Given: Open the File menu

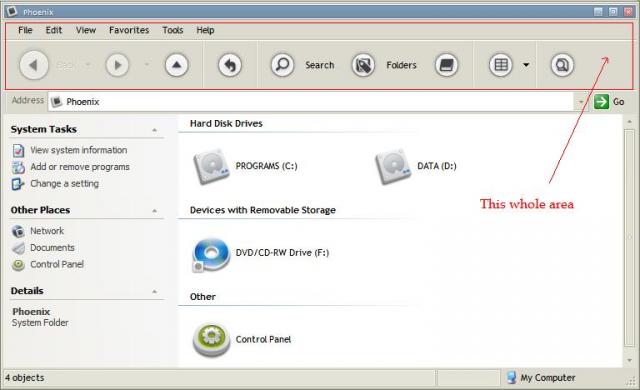Looking at the screenshot, I should [25, 30].
